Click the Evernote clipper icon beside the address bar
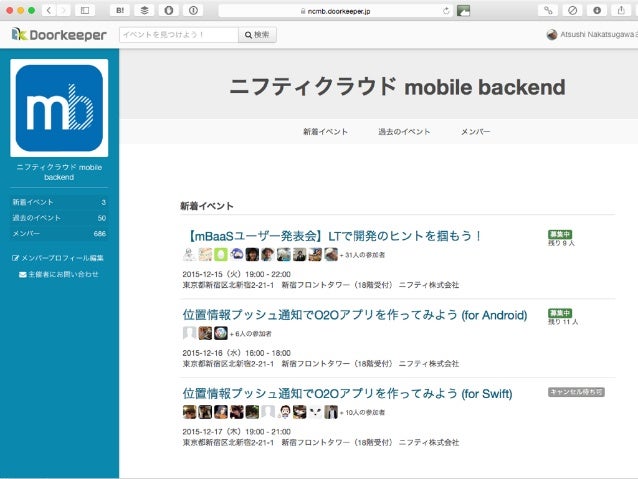 (x=463, y=11)
